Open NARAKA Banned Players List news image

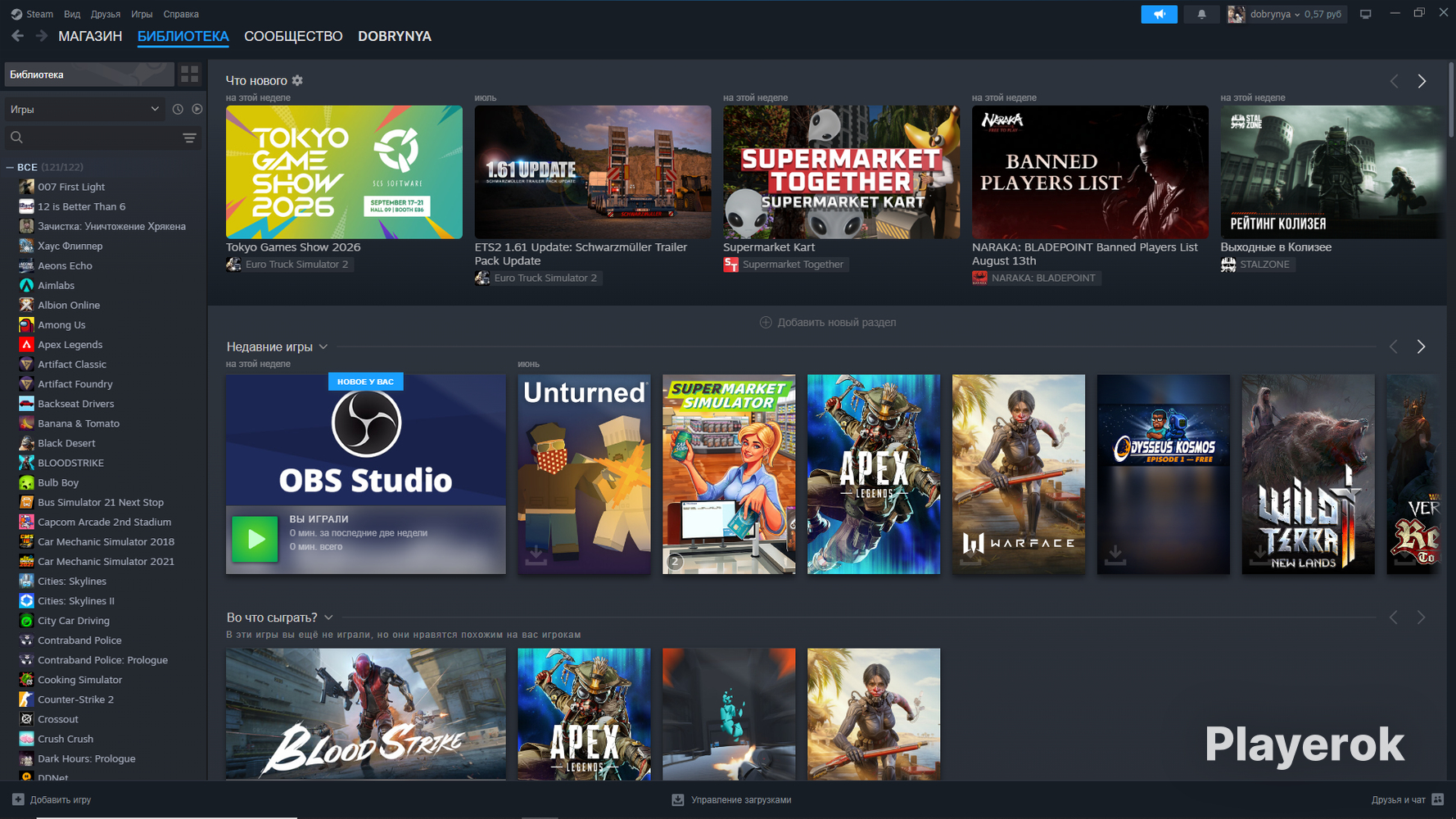(1090, 172)
